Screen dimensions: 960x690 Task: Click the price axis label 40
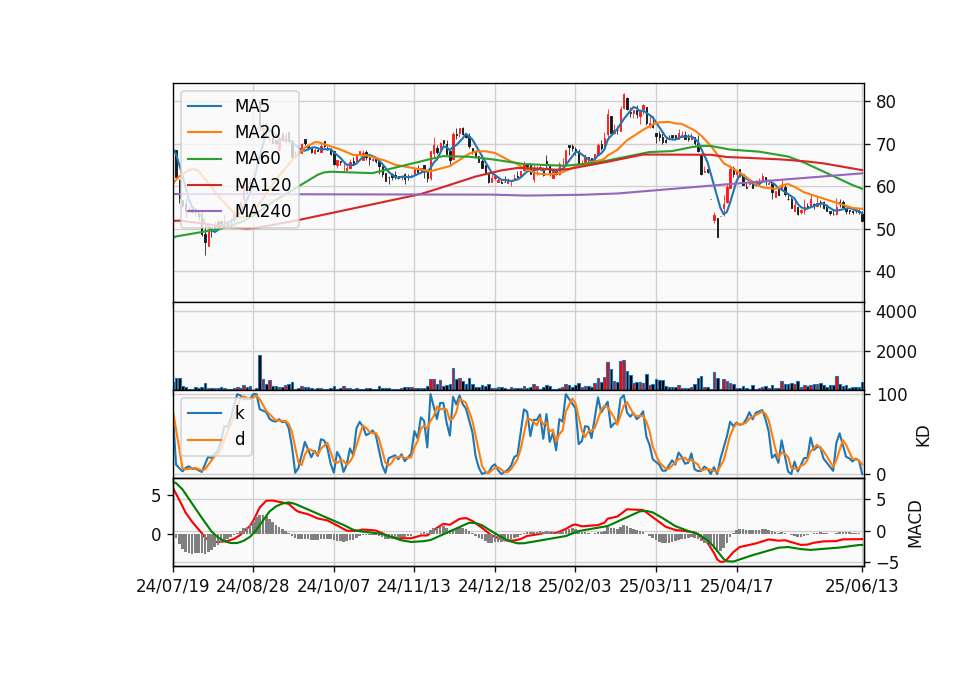tap(885, 272)
